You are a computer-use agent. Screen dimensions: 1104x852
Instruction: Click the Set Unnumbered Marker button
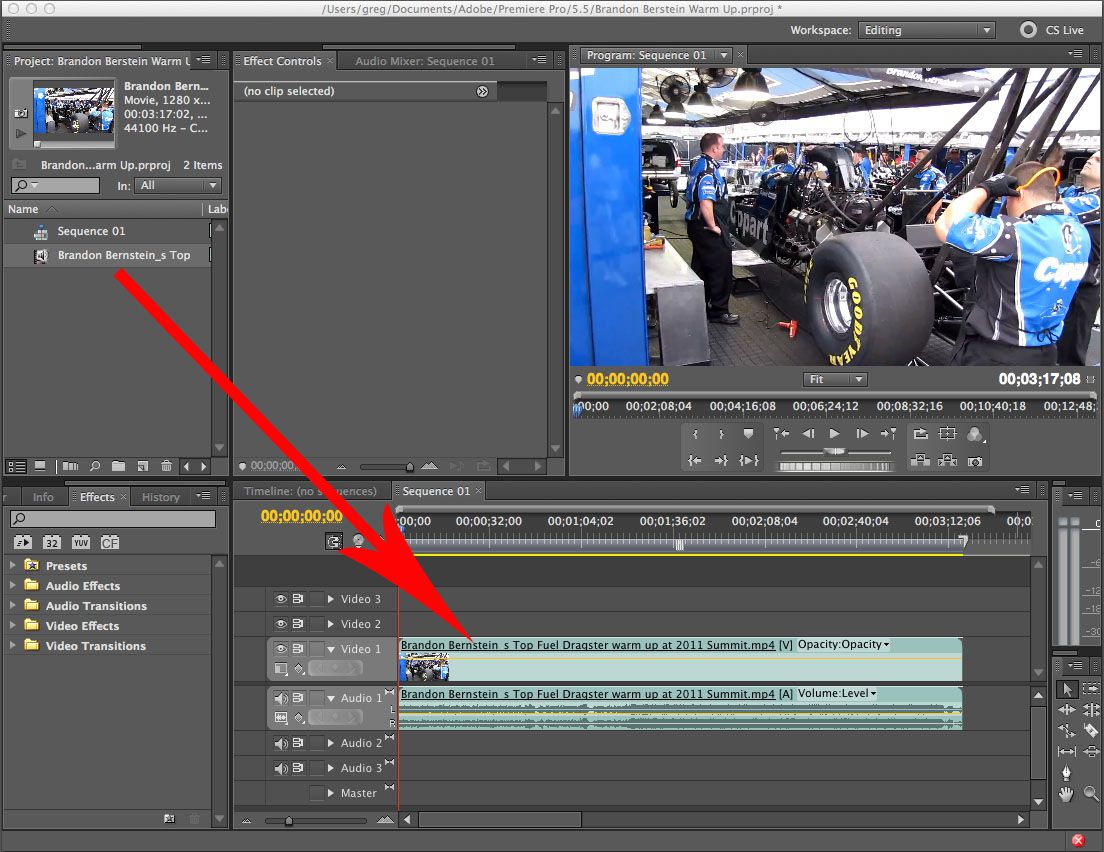pos(748,434)
